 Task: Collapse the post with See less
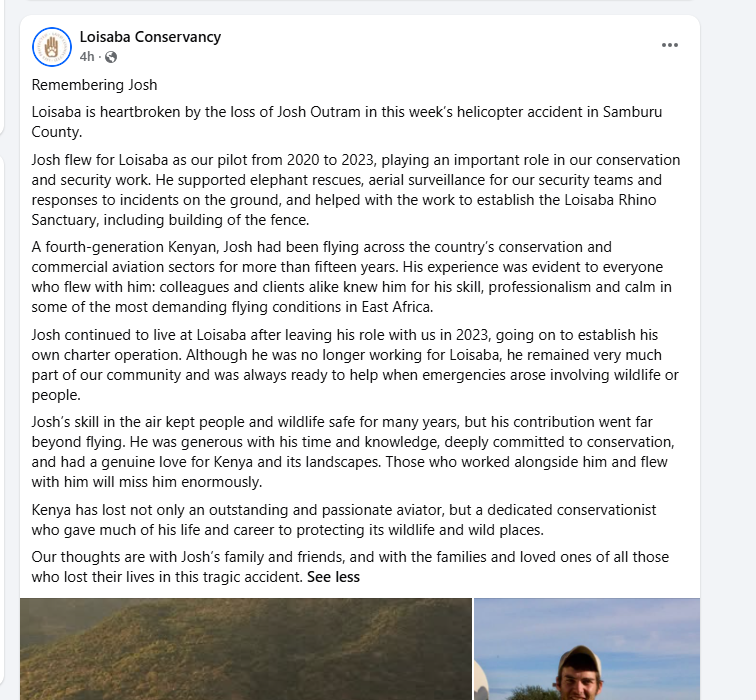[333, 577]
